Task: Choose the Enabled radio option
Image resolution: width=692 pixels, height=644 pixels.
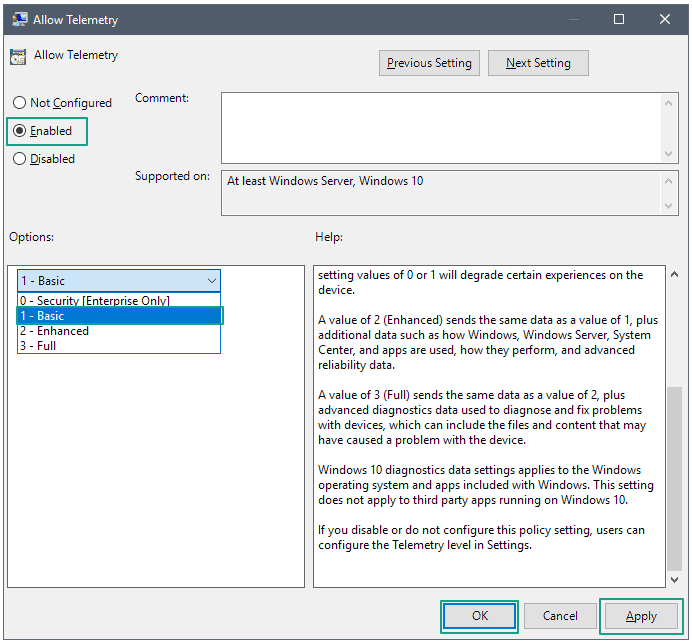Action: (19, 131)
